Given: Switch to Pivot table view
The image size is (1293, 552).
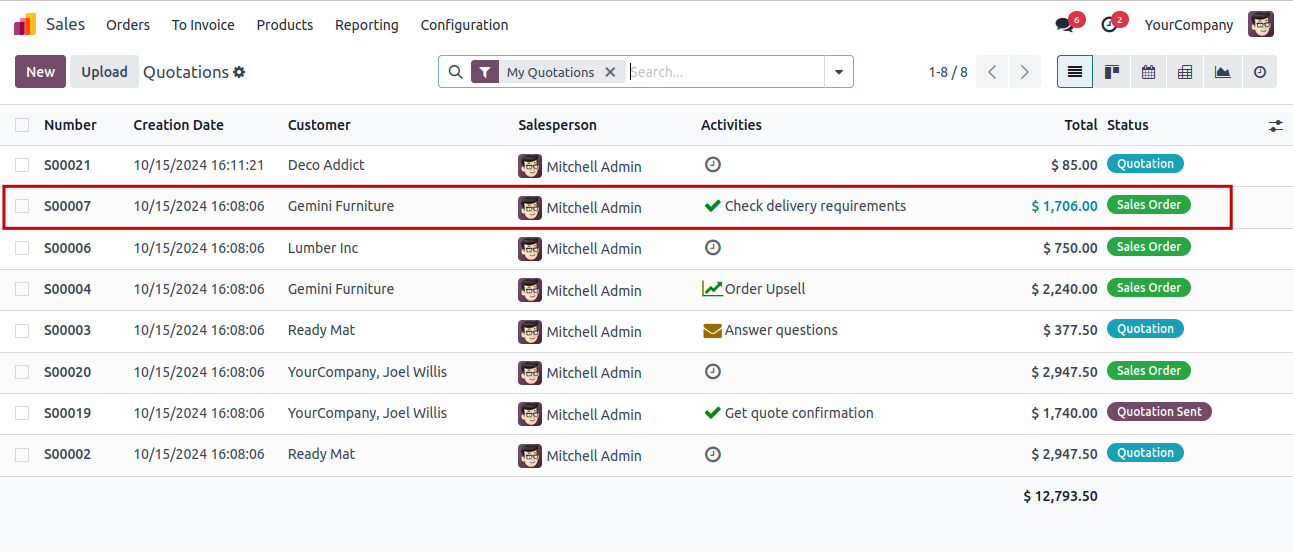Looking at the screenshot, I should pyautogui.click(x=1185, y=72).
